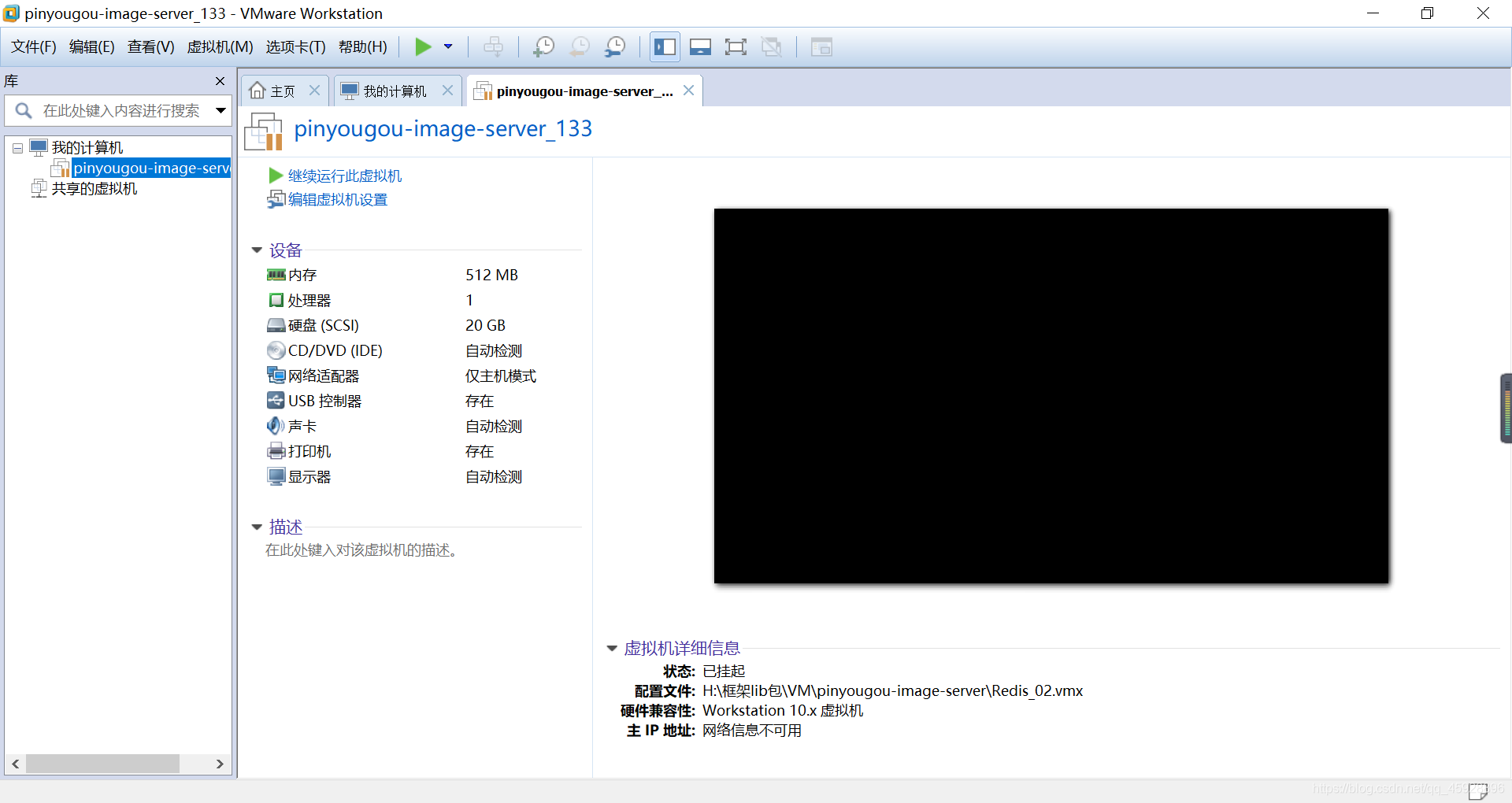Collapse the 虚拟机详细信息 section
The width and height of the screenshot is (1512, 803).
(612, 649)
